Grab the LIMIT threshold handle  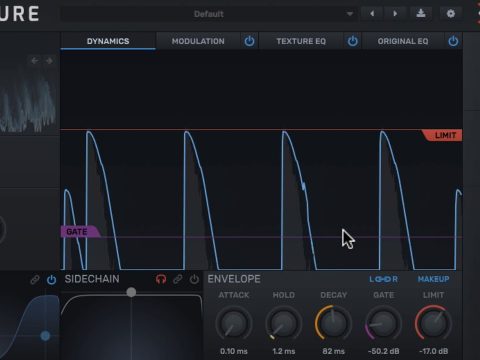[442, 135]
